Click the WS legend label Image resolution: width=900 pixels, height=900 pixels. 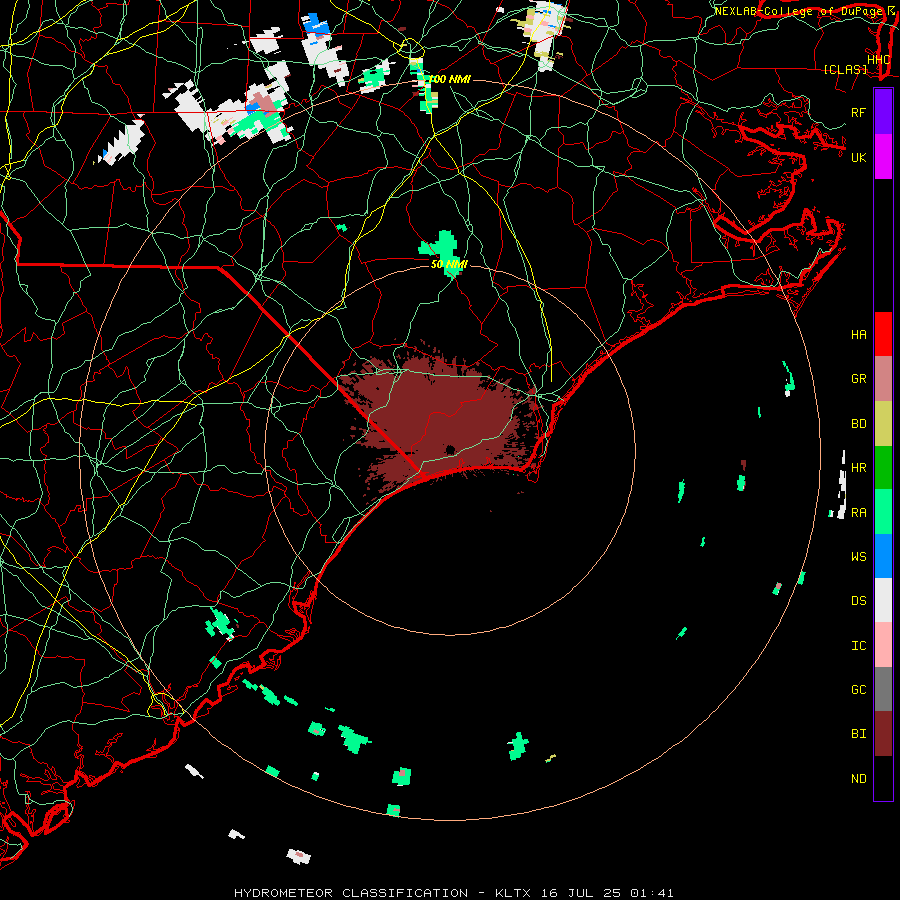tap(858, 556)
